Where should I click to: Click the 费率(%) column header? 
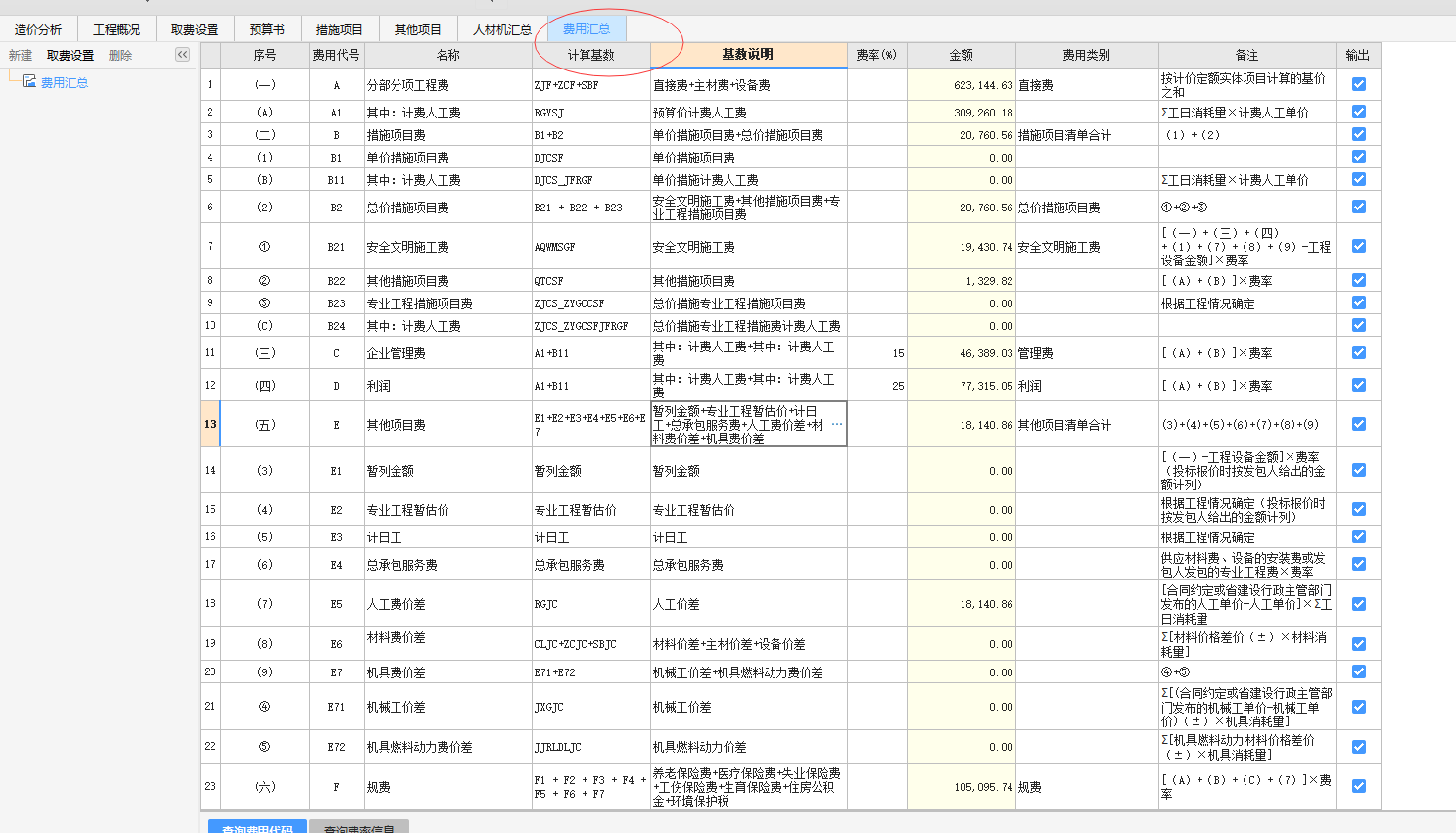coord(876,55)
